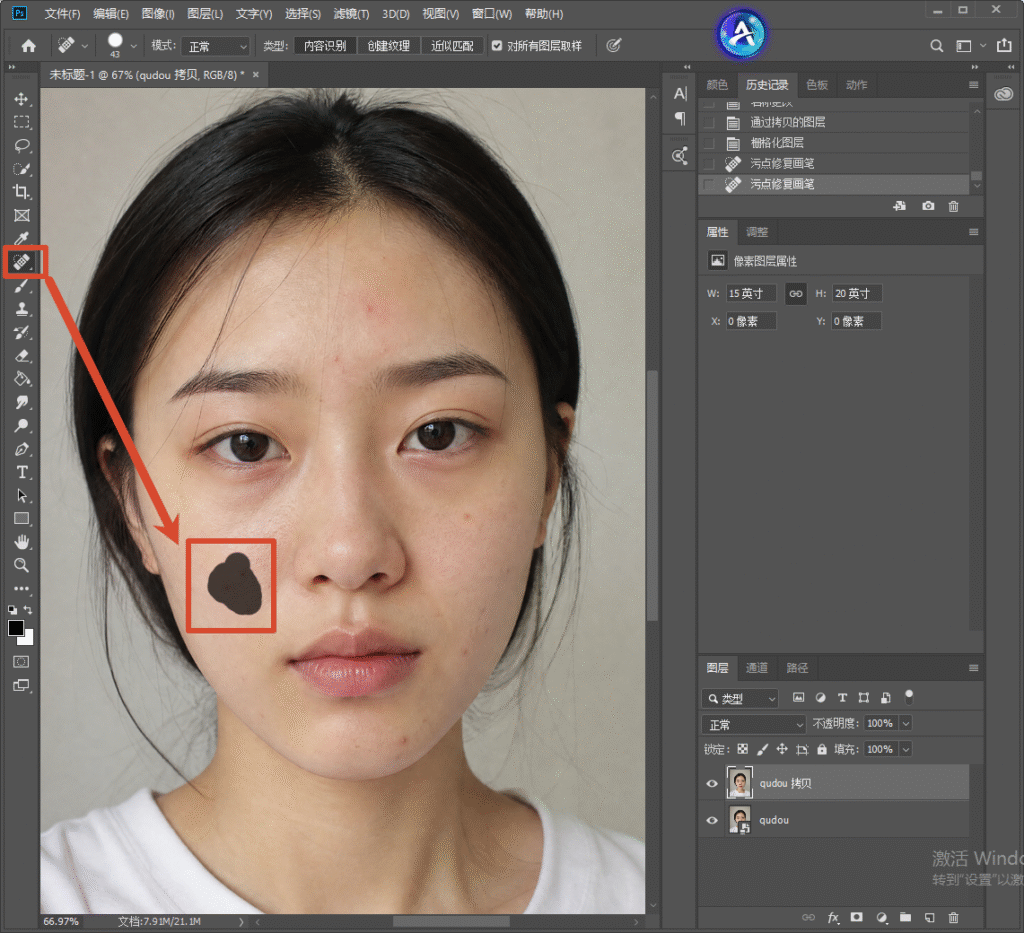Screen dimensions: 1024x933
Task: Select the Quick Selection tool
Action: coord(22,168)
